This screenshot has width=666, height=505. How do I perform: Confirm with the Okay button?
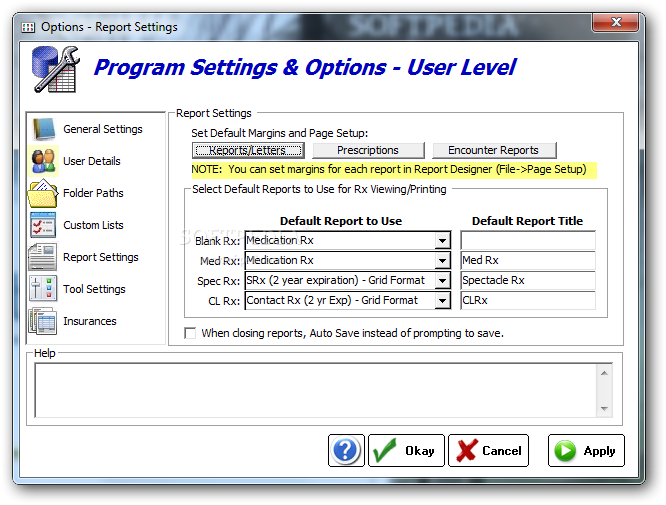[x=406, y=451]
